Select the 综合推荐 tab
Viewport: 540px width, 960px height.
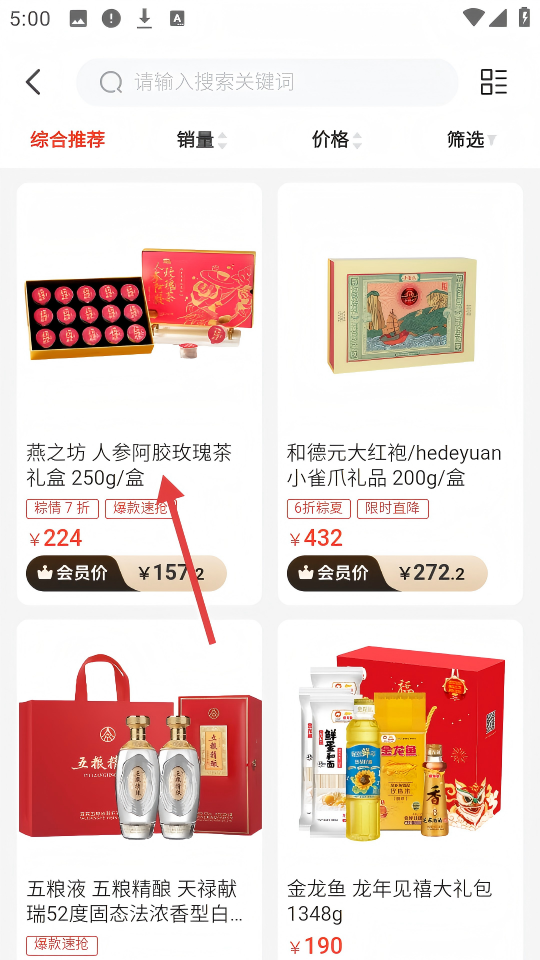(x=68, y=140)
